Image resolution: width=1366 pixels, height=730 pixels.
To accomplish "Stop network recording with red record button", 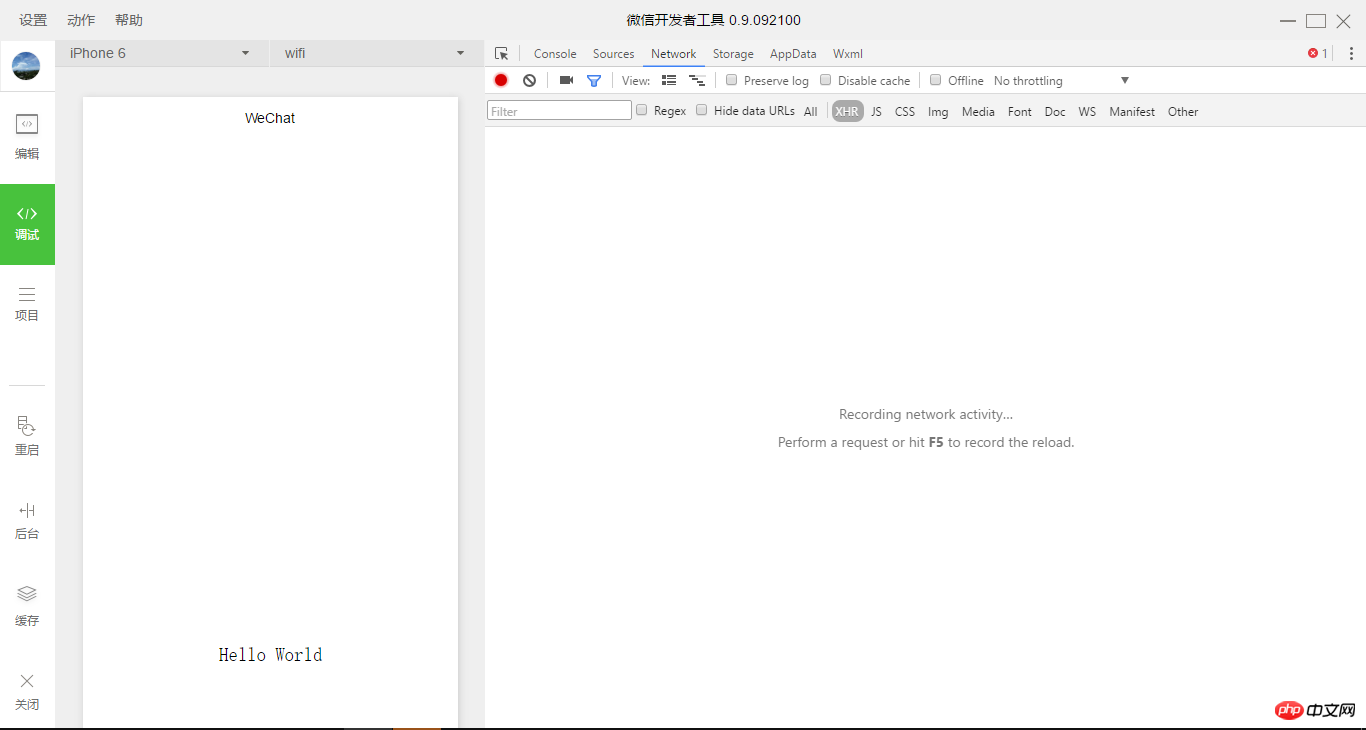I will 501,80.
